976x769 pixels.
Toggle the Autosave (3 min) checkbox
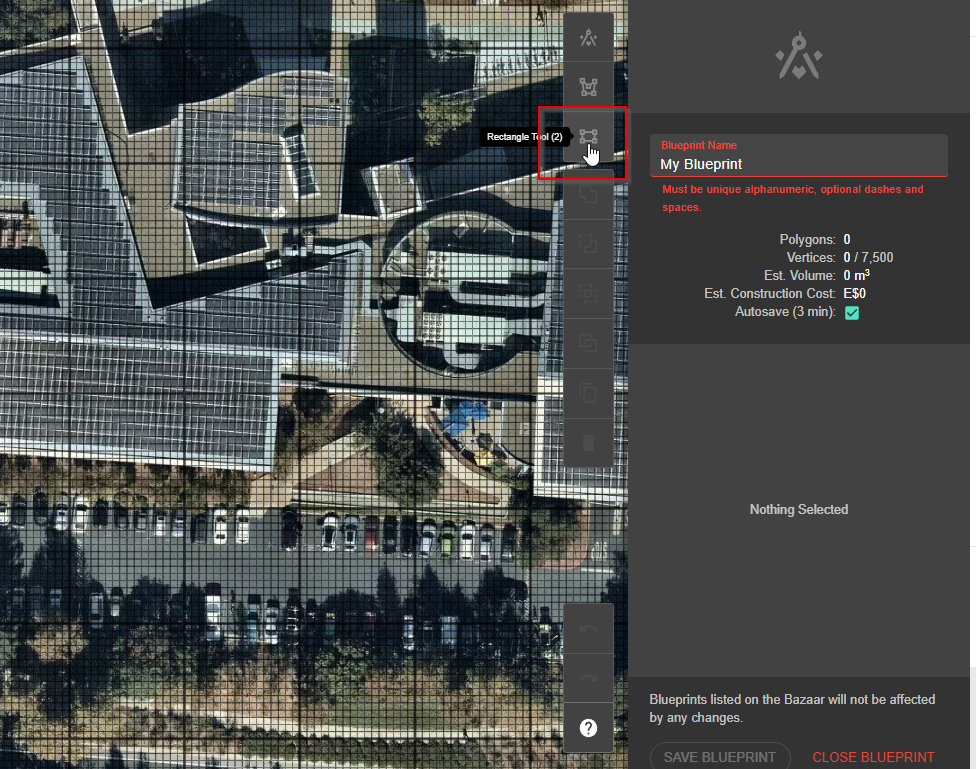pyautogui.click(x=852, y=313)
